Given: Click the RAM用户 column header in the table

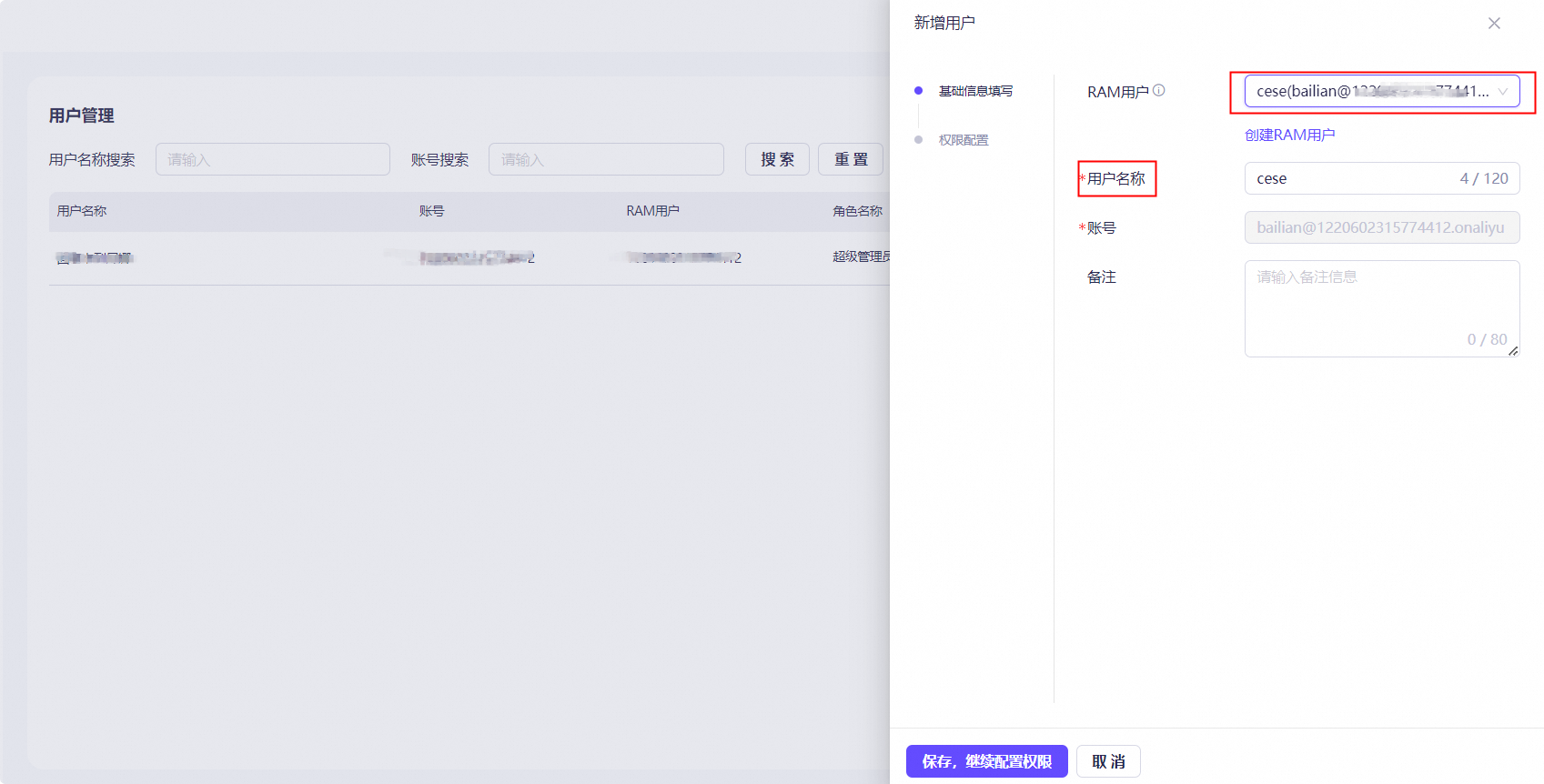Looking at the screenshot, I should pyautogui.click(x=652, y=211).
